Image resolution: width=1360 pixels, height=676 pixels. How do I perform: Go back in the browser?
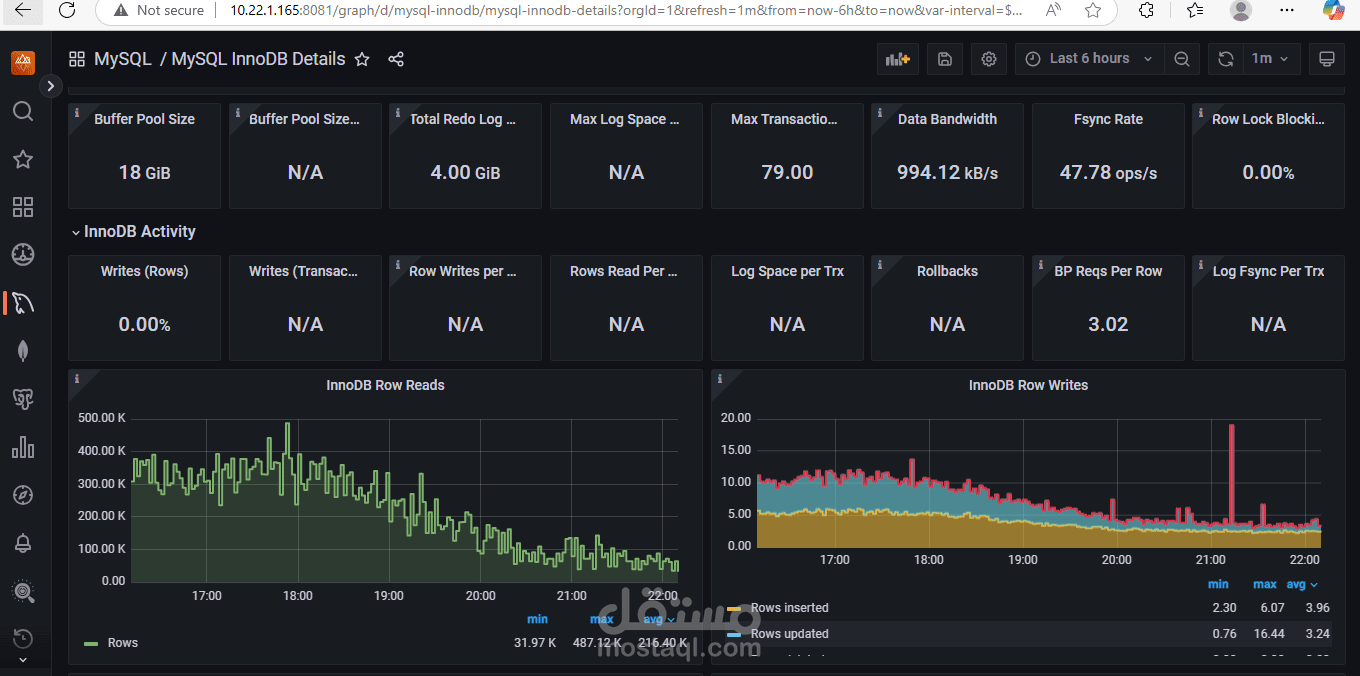[22, 10]
